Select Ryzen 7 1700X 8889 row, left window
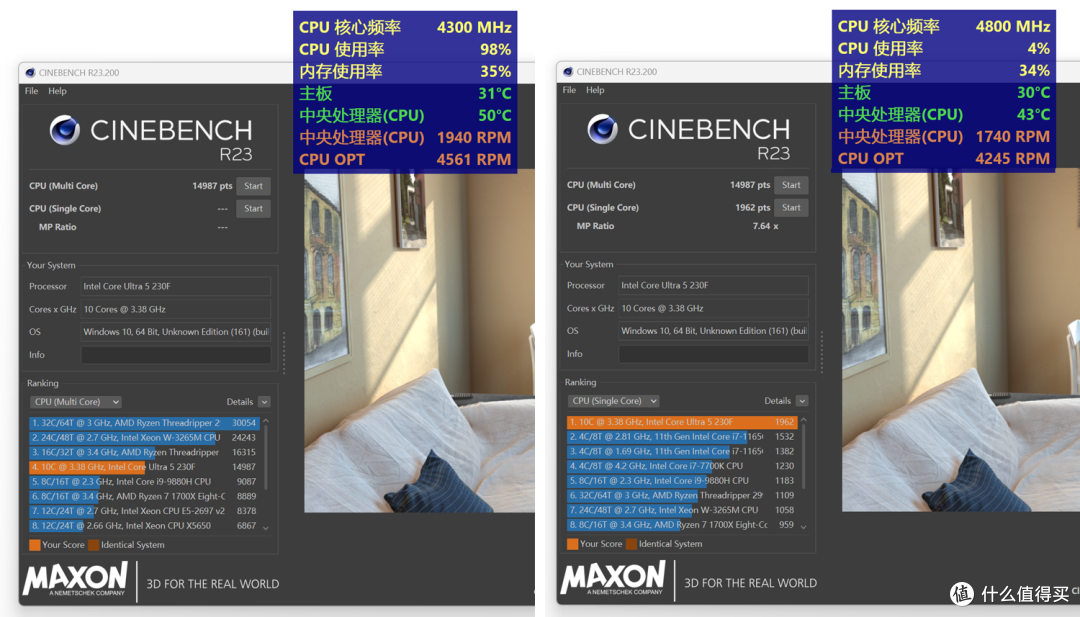The width and height of the screenshot is (1080, 617). [144, 496]
